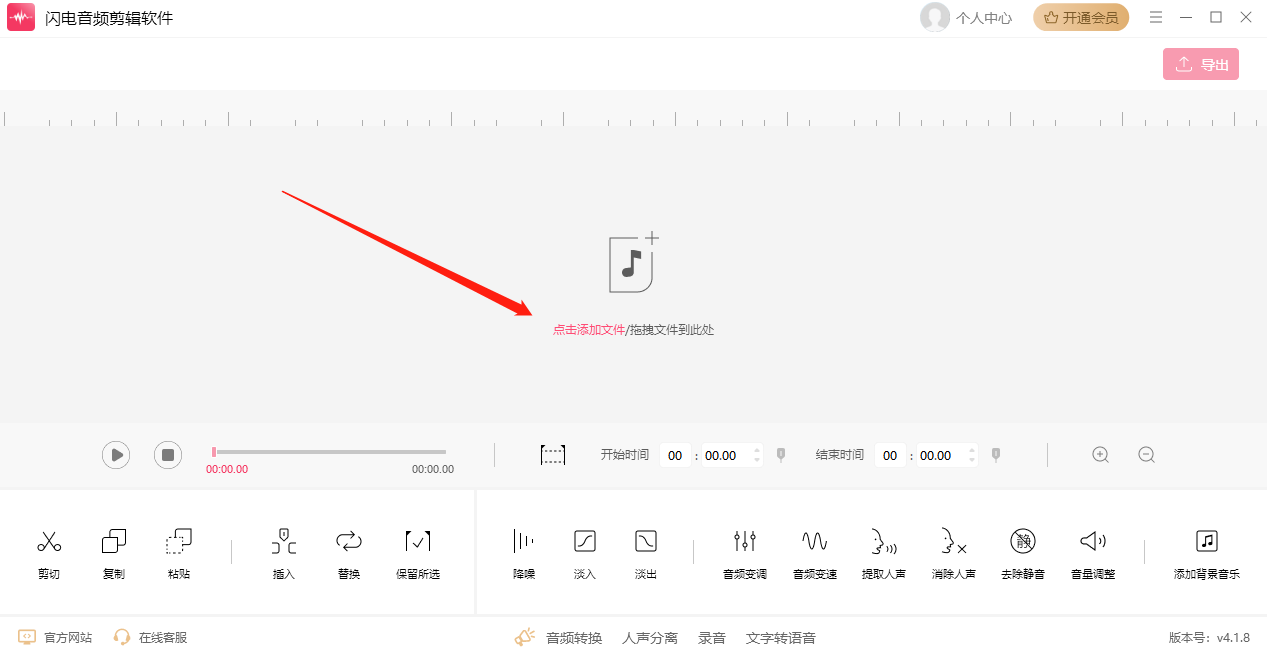The height and width of the screenshot is (654, 1267).
Task: Open 在线客服 online support link
Action: (151, 637)
